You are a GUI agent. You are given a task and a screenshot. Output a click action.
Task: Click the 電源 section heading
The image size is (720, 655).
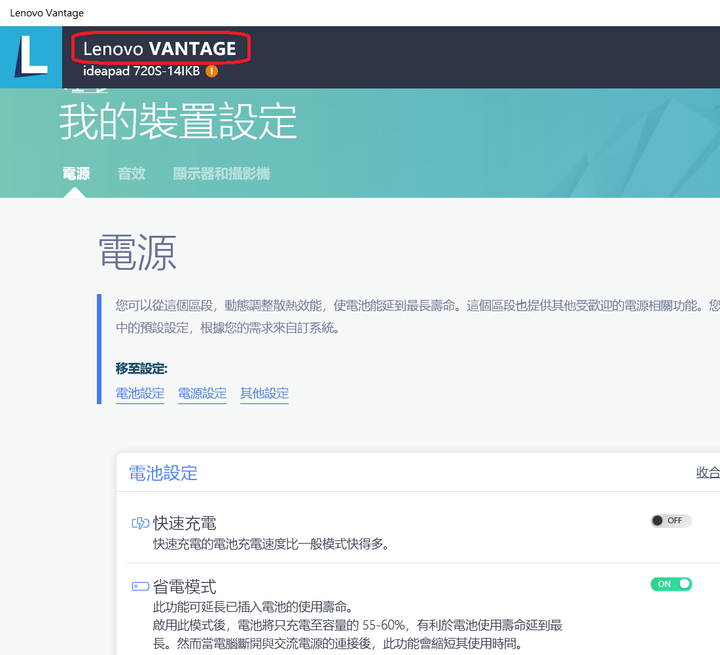coord(138,252)
